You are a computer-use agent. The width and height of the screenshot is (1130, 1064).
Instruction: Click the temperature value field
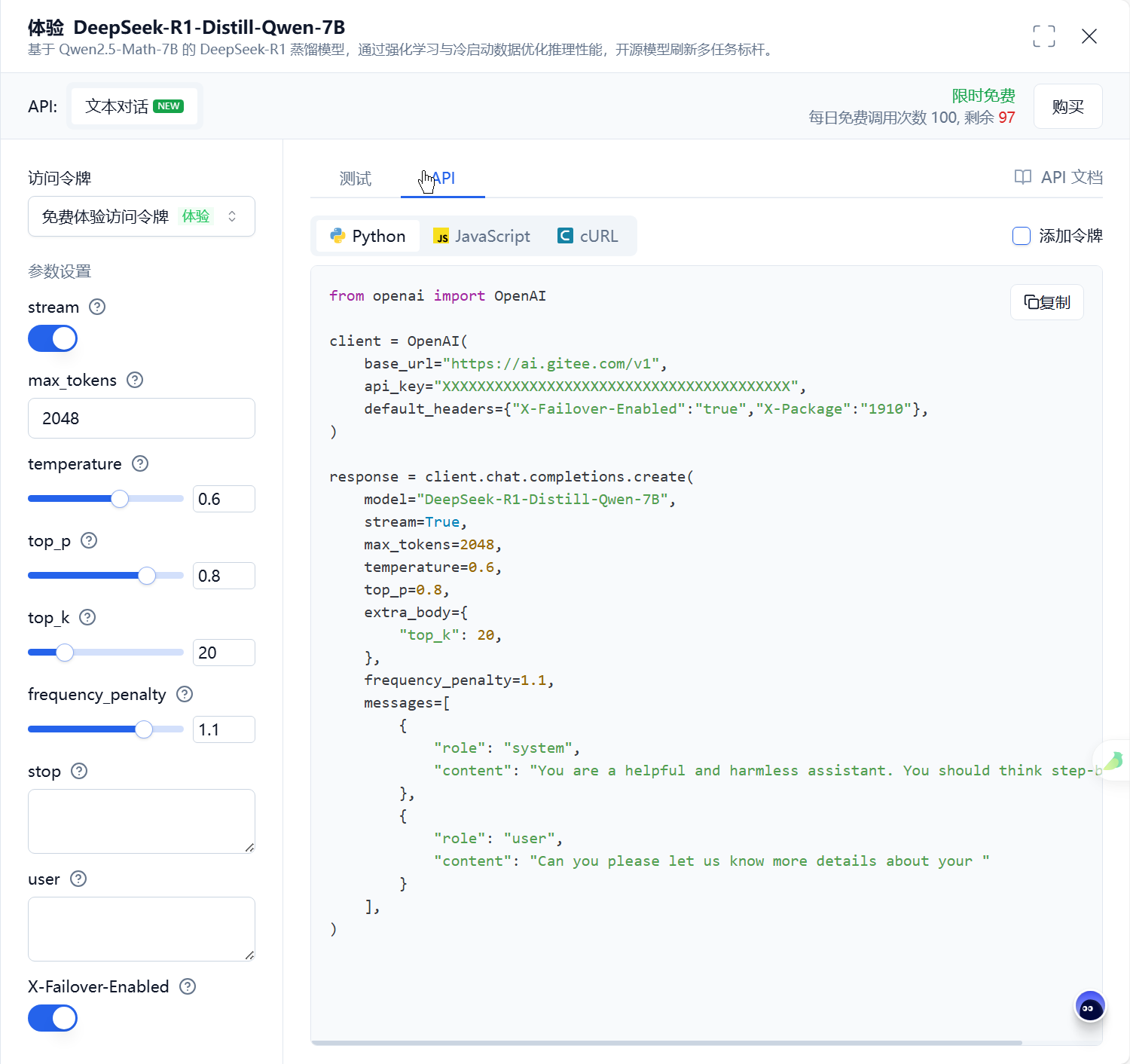[224, 499]
